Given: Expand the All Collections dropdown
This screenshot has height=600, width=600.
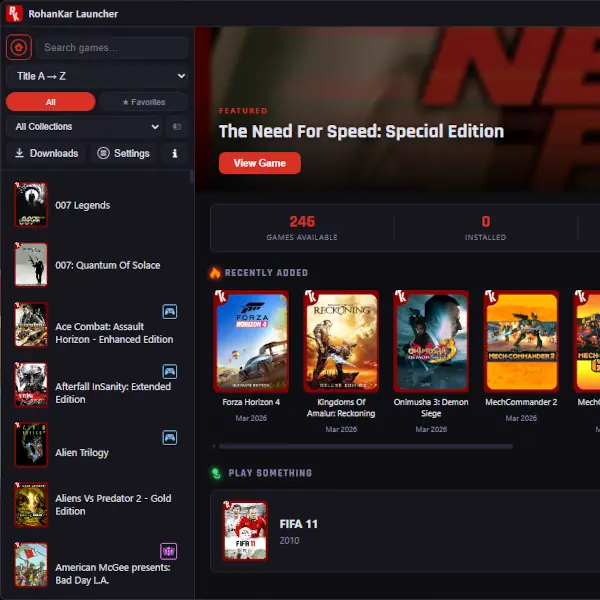Looking at the screenshot, I should [84, 127].
